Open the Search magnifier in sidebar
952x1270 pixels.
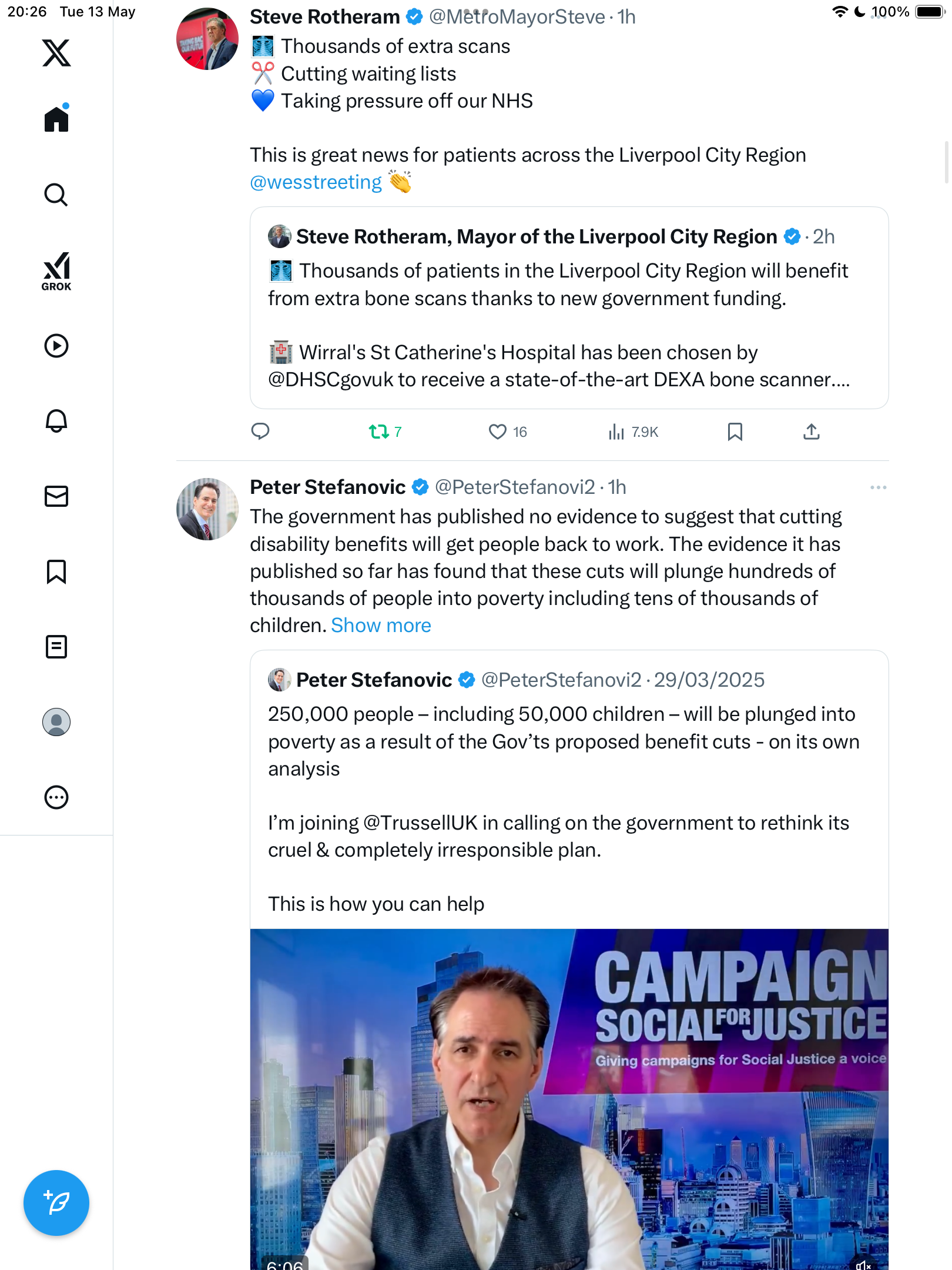[56, 195]
